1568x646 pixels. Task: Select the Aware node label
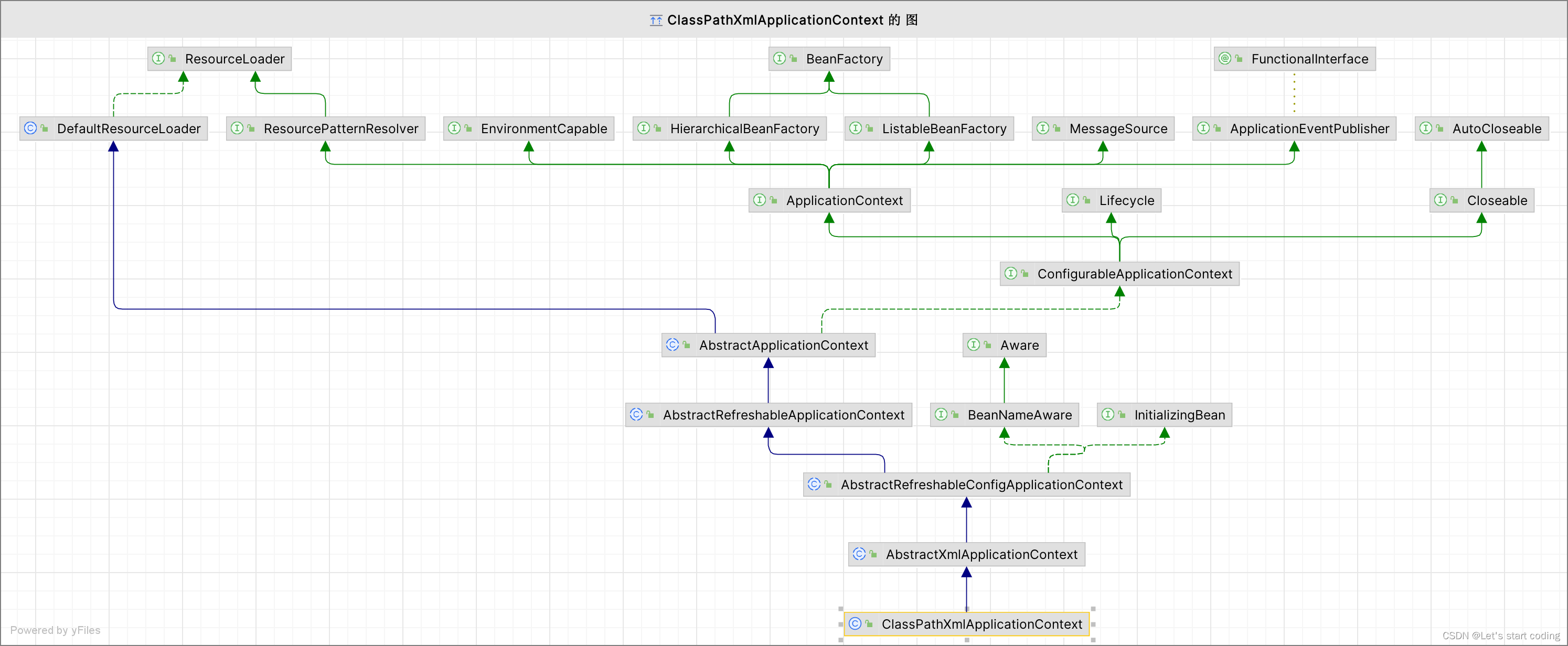click(1020, 346)
